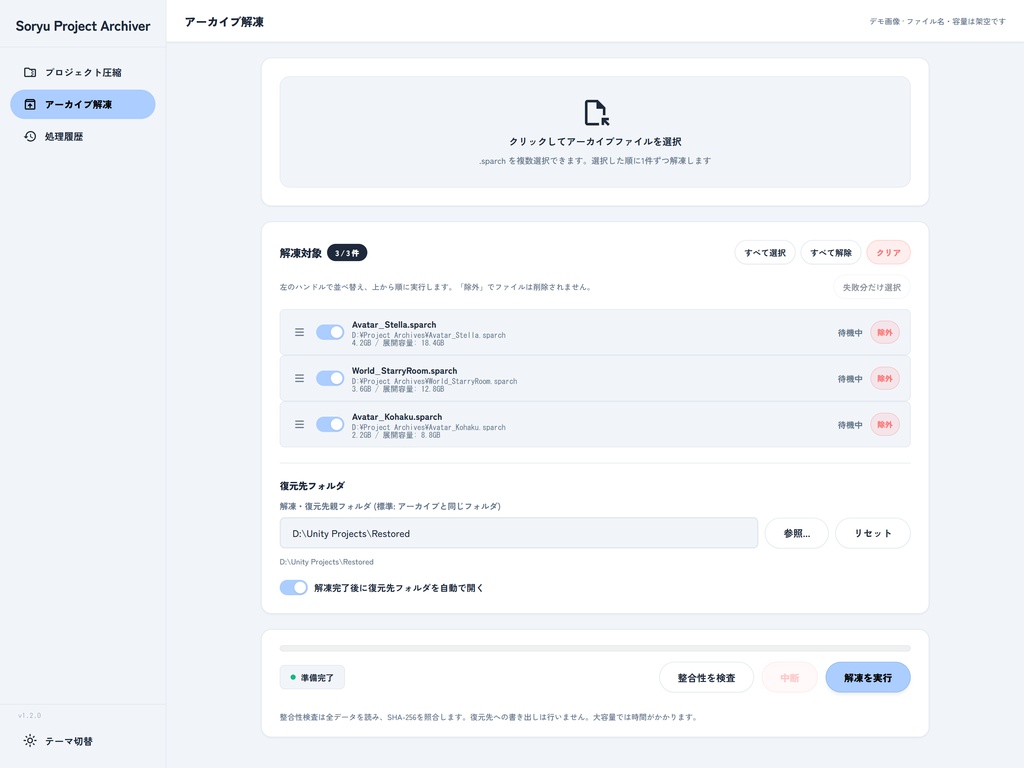Screen dimensions: 1024x768
Task: Grab the drag handle for Avatar_Kohaku.sparch
Action: point(299,424)
